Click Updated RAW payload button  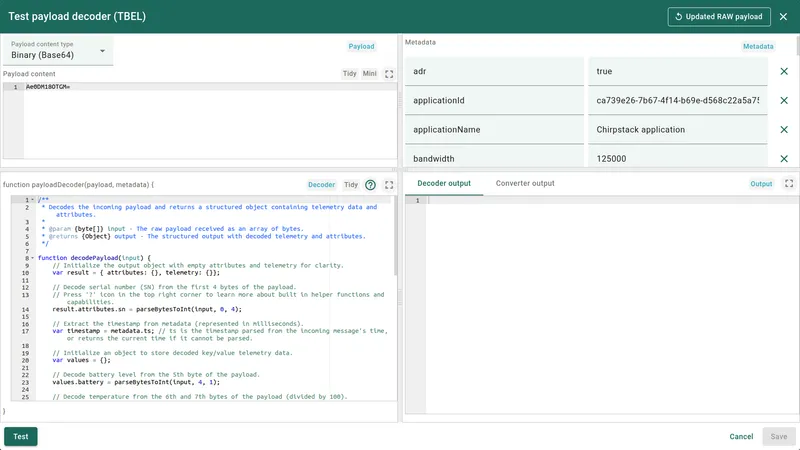[x=719, y=17]
